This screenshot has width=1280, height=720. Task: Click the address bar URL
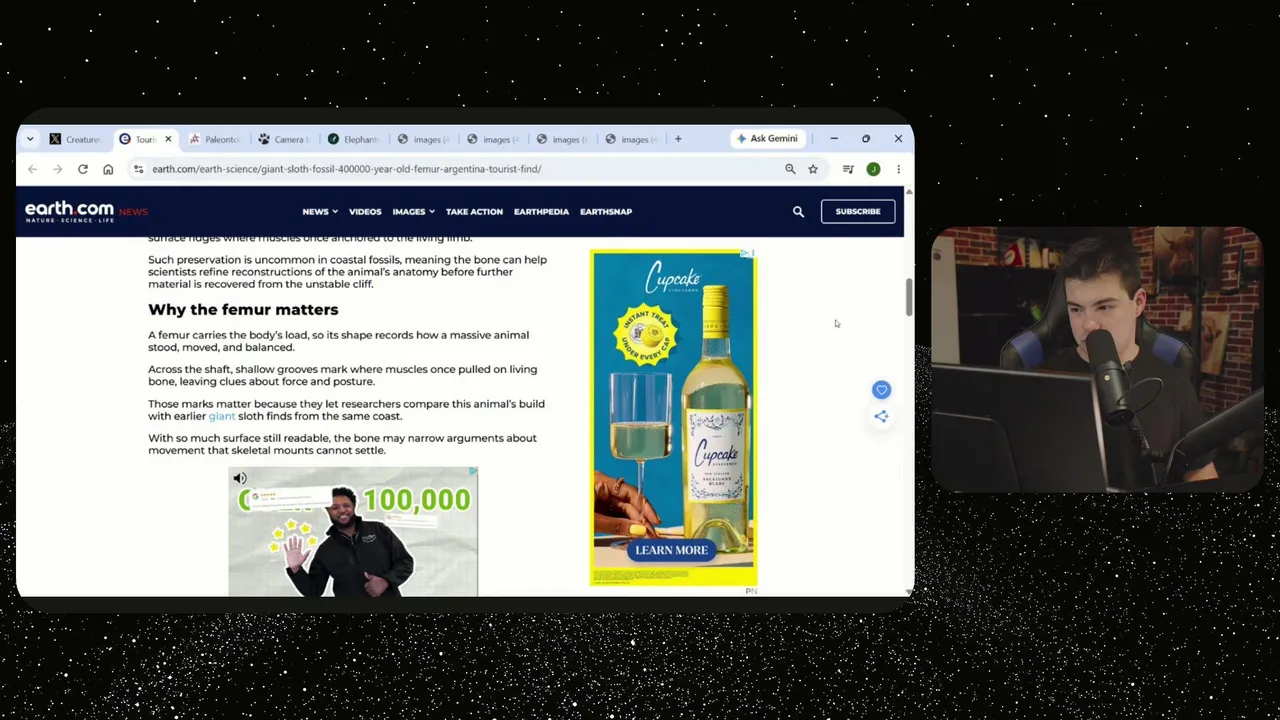coord(347,169)
